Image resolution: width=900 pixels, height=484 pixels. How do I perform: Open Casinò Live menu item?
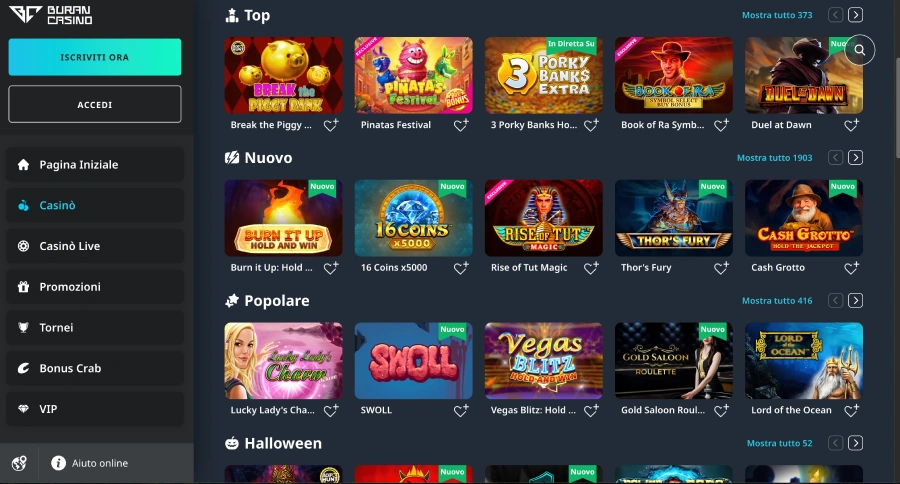[x=95, y=246]
